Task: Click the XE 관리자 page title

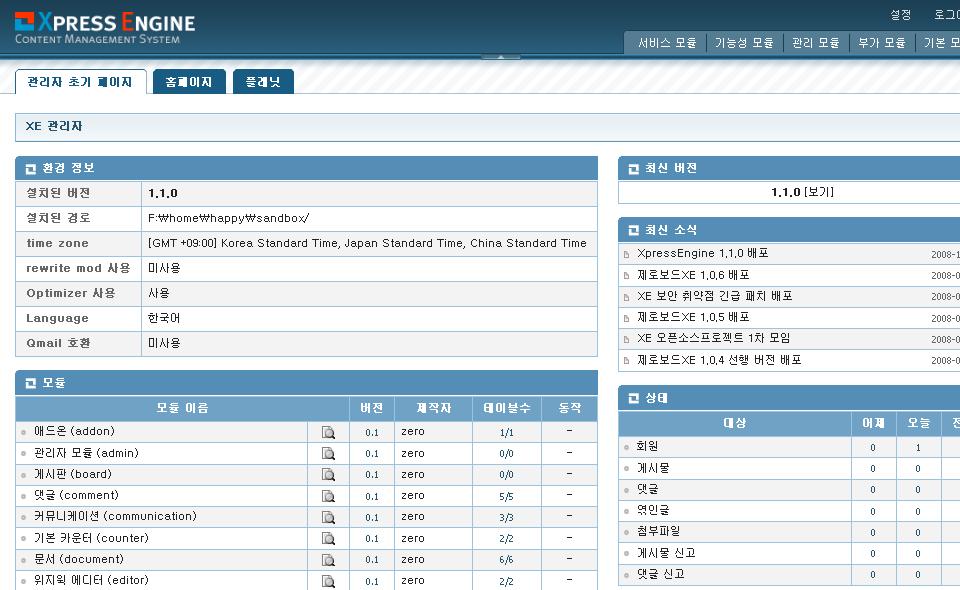Action: (x=54, y=126)
